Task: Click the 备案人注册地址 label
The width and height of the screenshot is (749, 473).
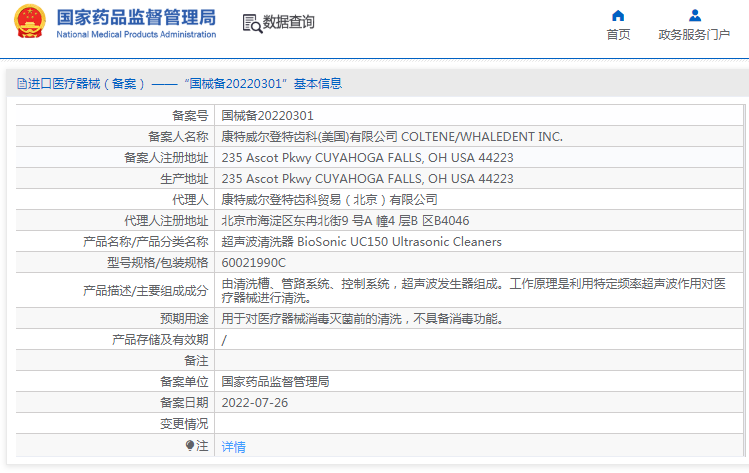Action: pyautogui.click(x=166, y=158)
